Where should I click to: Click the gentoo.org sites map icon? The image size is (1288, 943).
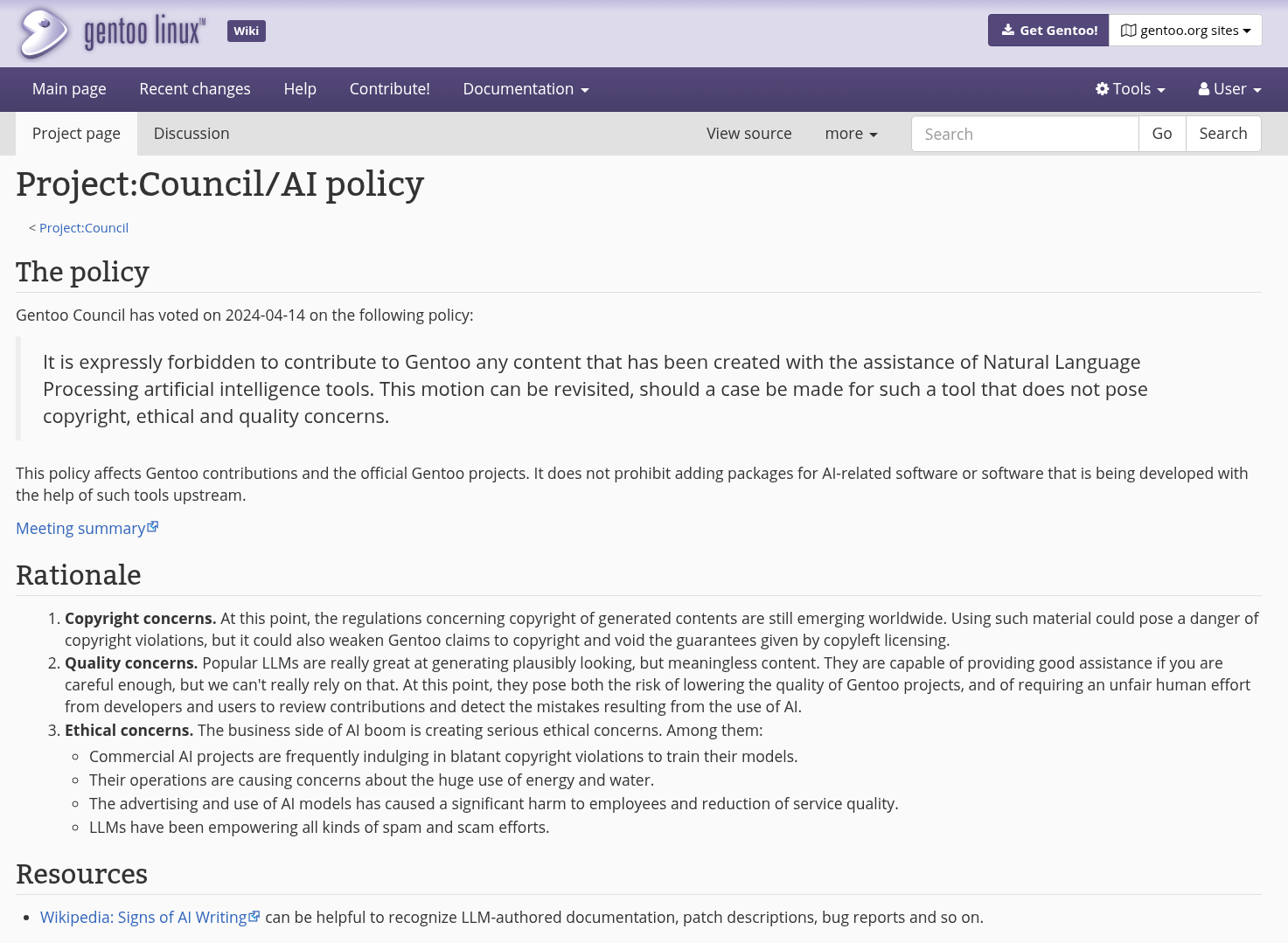click(1129, 31)
